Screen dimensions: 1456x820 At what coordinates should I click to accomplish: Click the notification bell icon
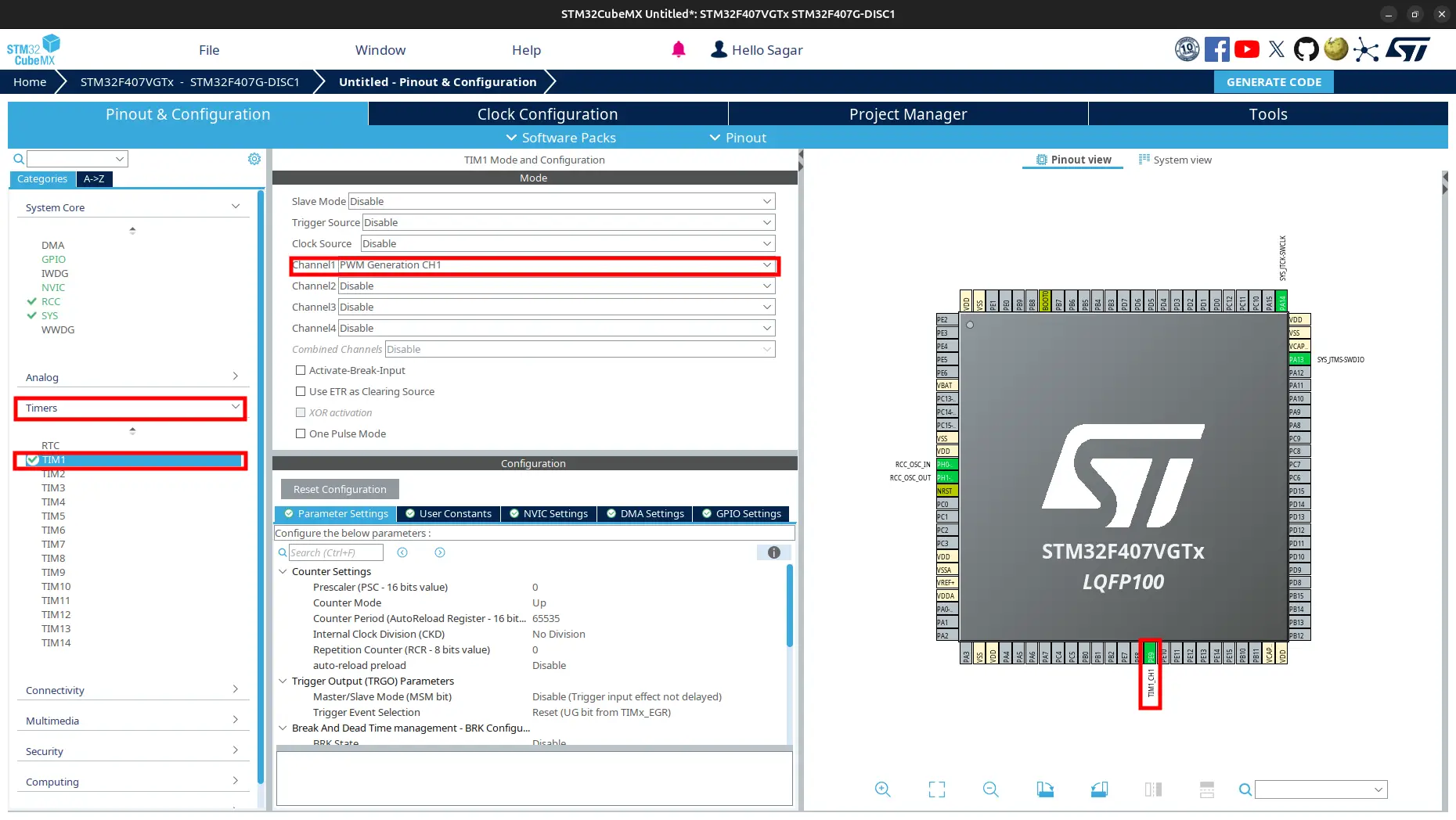[679, 50]
